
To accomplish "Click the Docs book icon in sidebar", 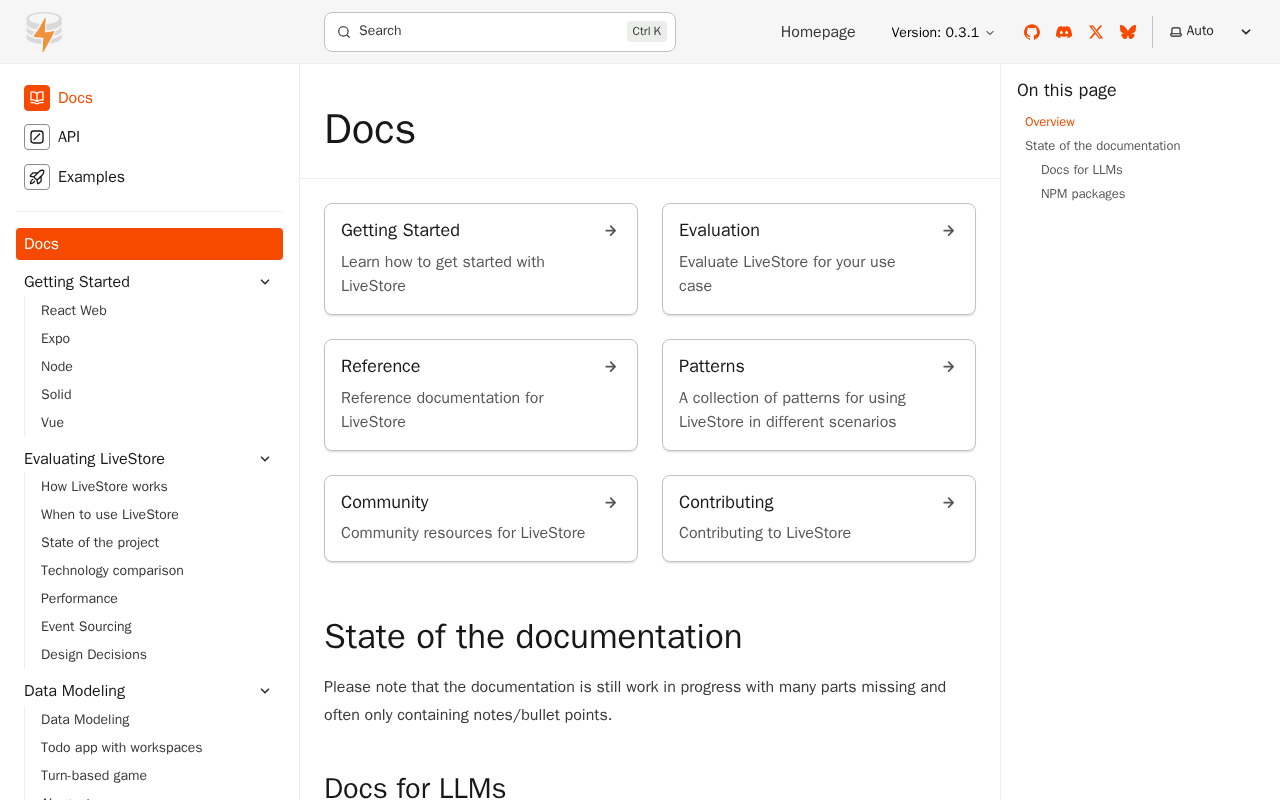I will [37, 98].
